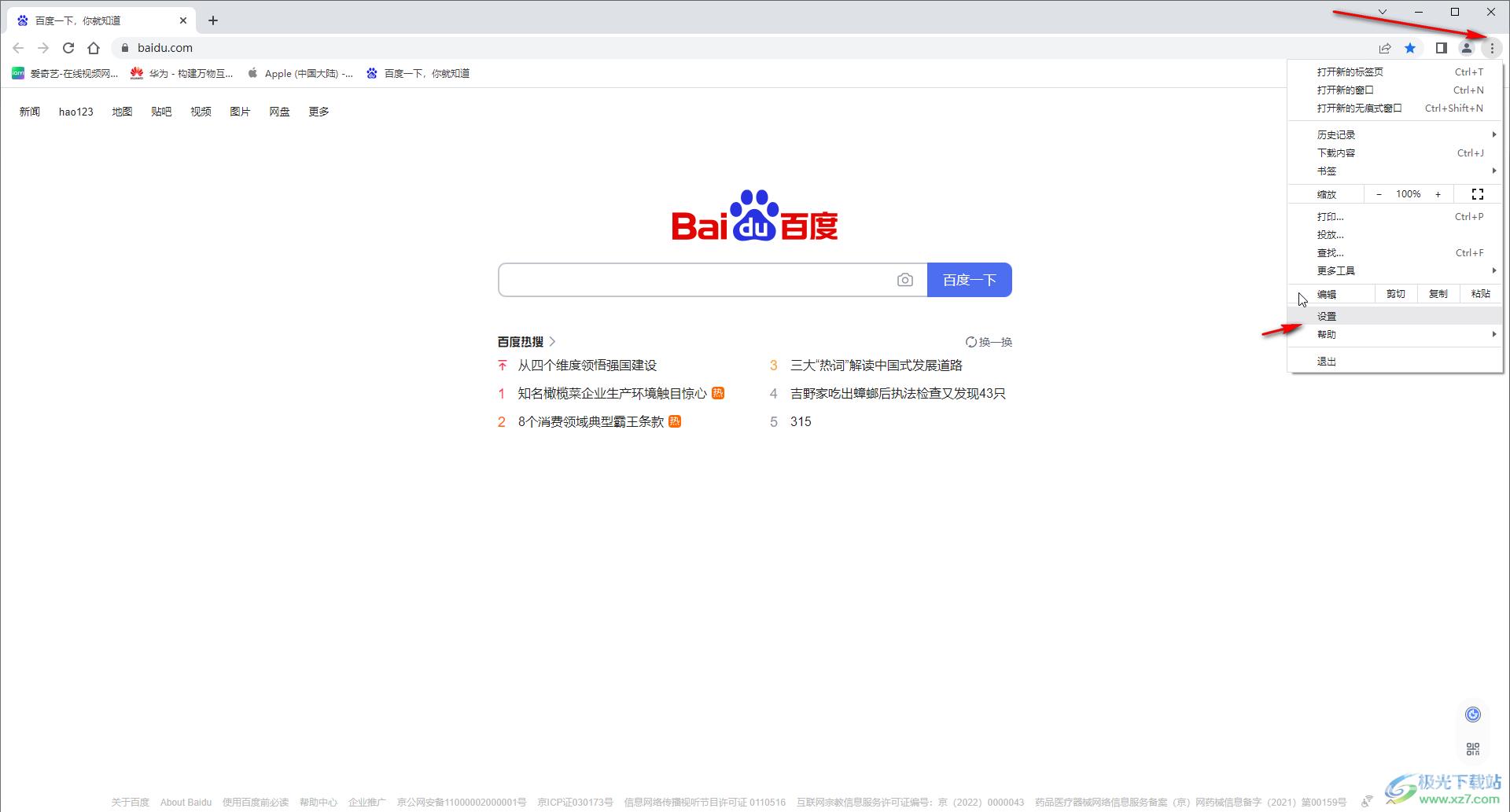1510x812 pixels.
Task: Open the 网盘 link
Action: [x=279, y=112]
